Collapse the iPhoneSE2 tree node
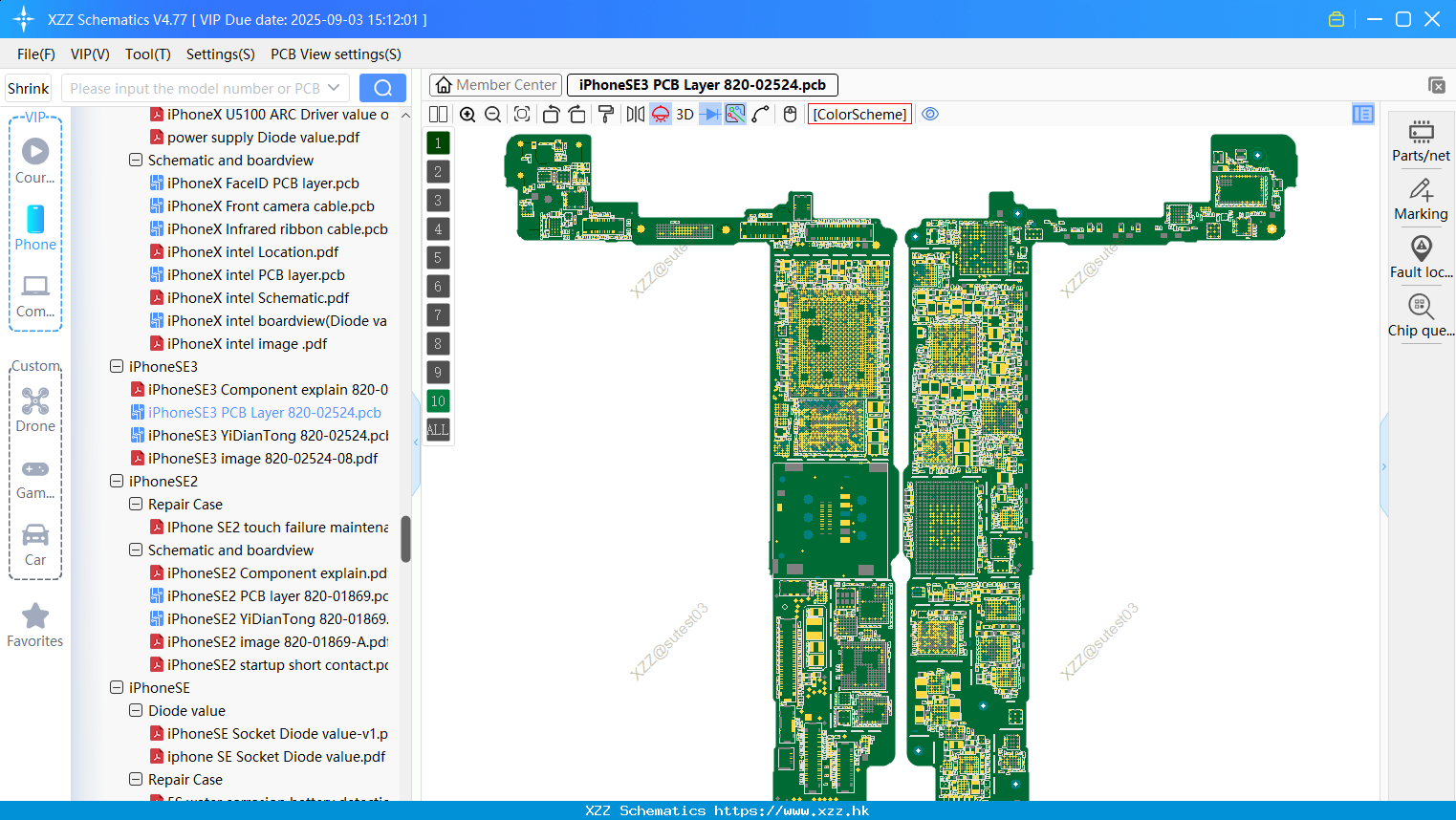 [x=117, y=481]
